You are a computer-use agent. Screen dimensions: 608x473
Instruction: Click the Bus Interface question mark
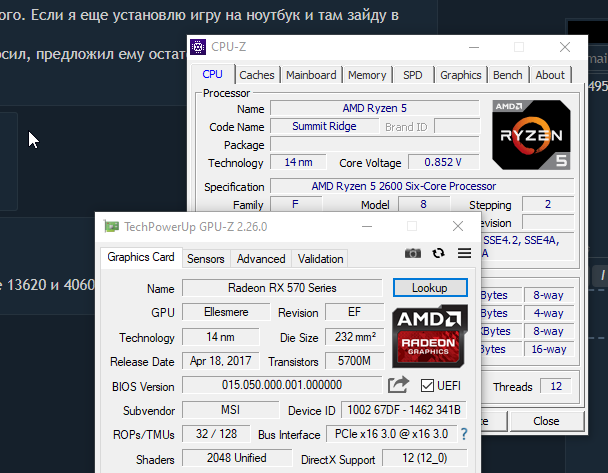(464, 434)
